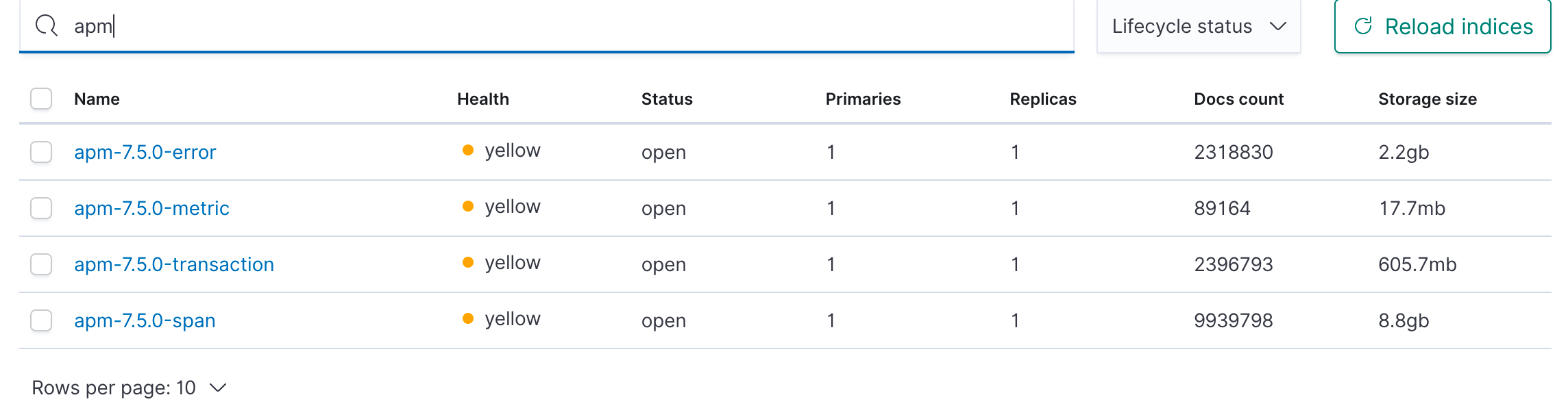Screen dimensions: 1568x419
Task: Click the Lifecycle status chevron arrow
Action: 1277,26
